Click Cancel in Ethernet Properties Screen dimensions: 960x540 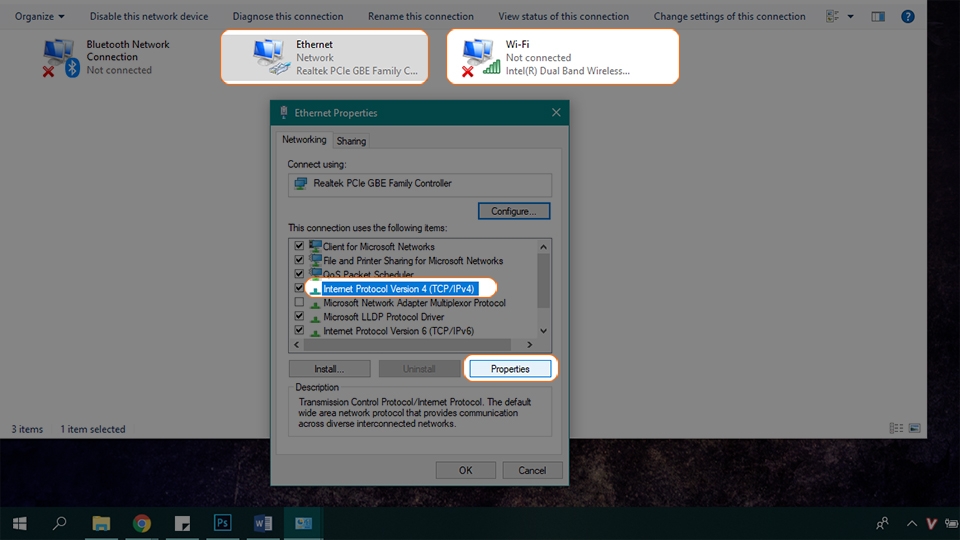(532, 470)
